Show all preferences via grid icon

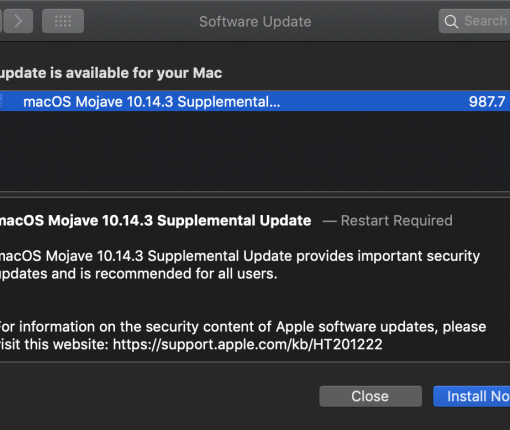pyautogui.click(x=63, y=21)
